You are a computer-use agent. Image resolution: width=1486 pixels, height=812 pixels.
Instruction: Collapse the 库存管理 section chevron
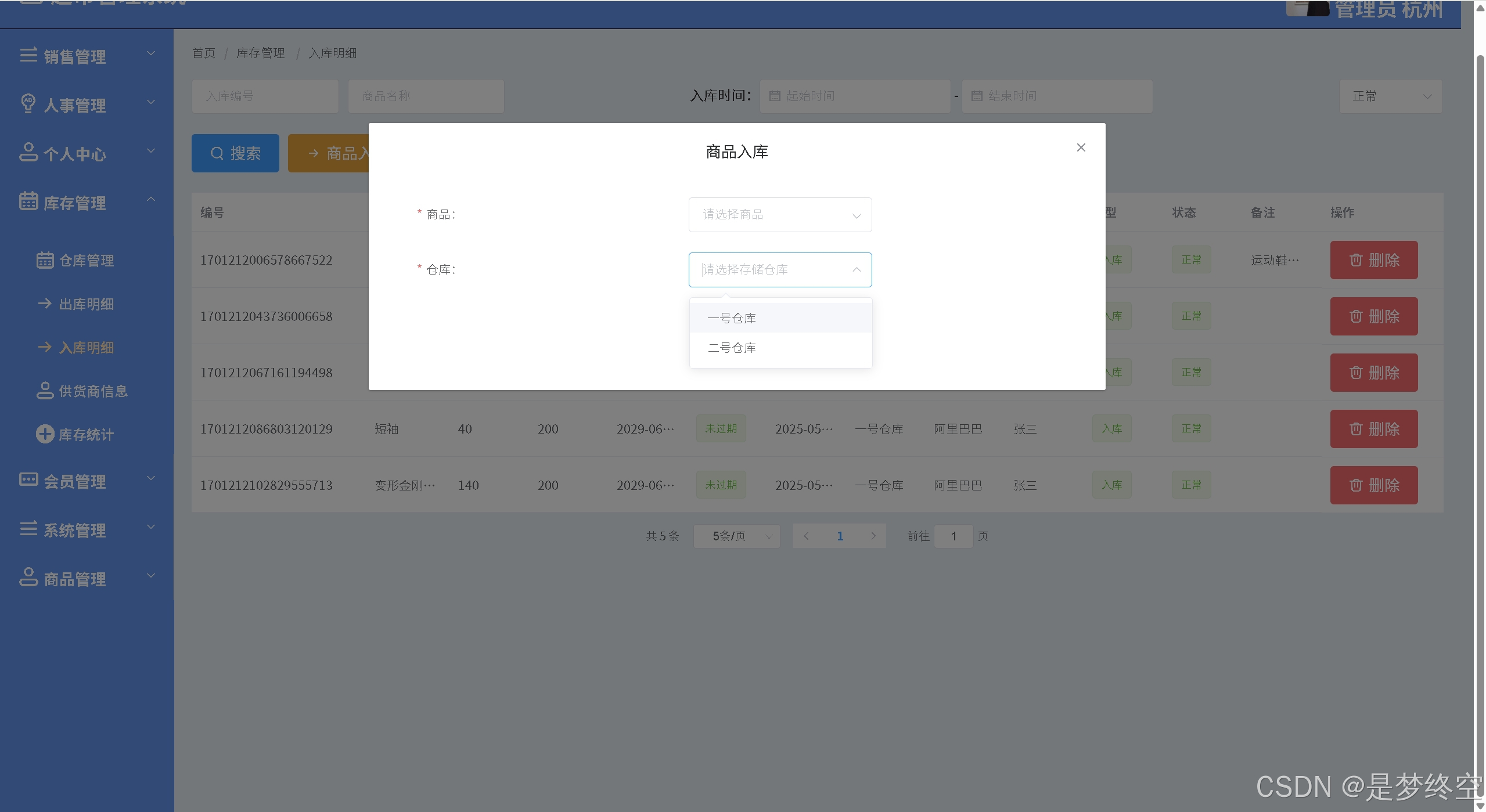tap(151, 200)
